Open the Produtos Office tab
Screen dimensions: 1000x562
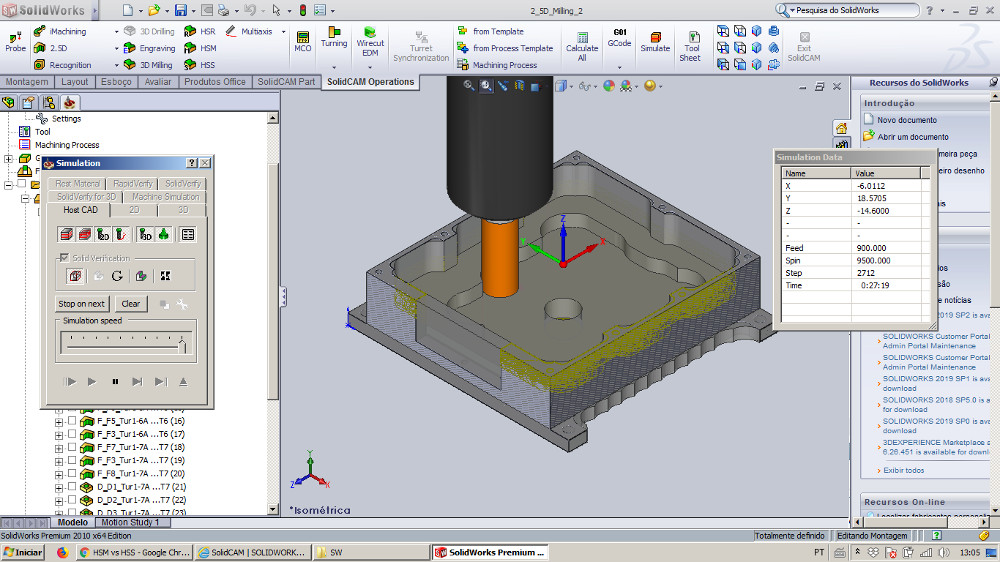215,82
